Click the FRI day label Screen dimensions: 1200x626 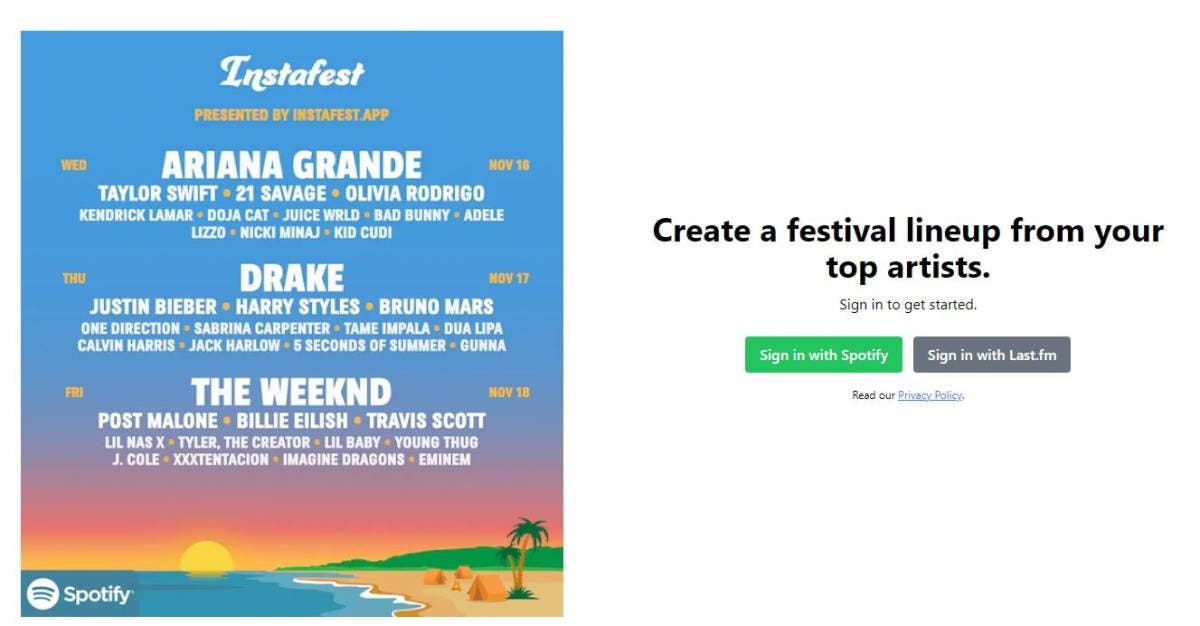(x=74, y=392)
